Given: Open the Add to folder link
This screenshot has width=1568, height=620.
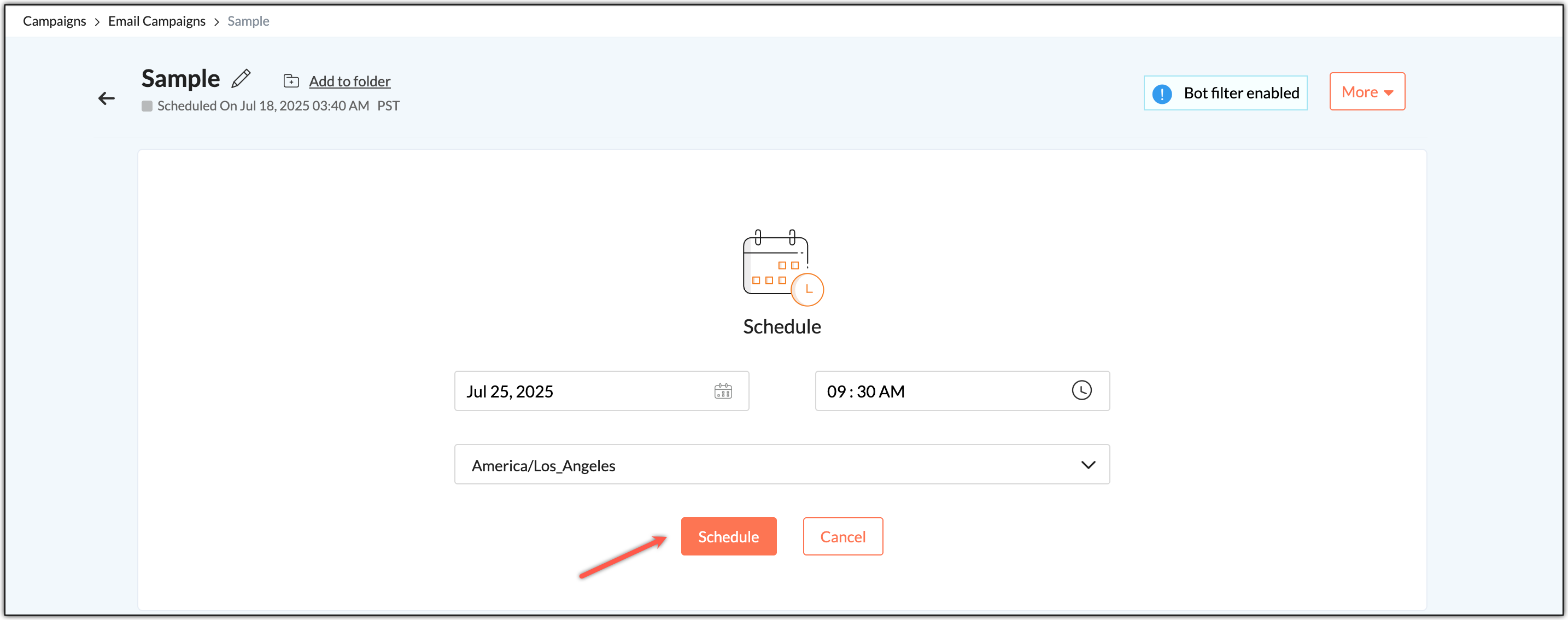Looking at the screenshot, I should [349, 81].
